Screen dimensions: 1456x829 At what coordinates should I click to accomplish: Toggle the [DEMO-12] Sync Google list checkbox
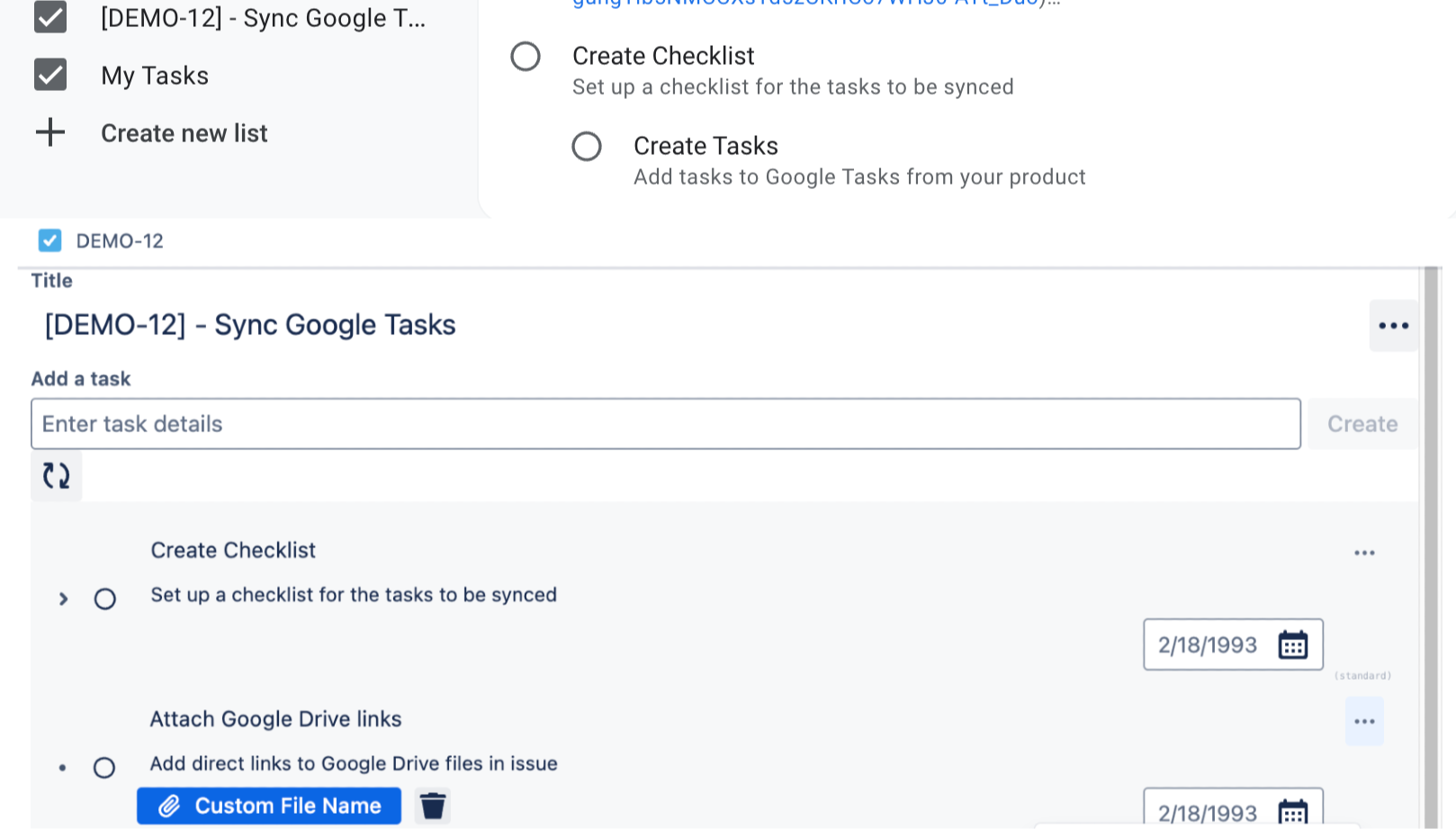pos(50,17)
